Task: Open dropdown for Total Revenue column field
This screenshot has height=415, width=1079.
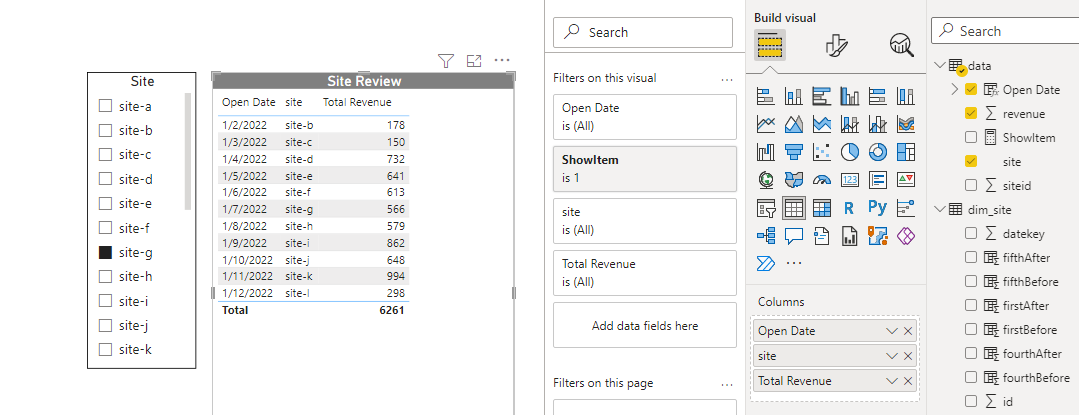Action: (891, 381)
